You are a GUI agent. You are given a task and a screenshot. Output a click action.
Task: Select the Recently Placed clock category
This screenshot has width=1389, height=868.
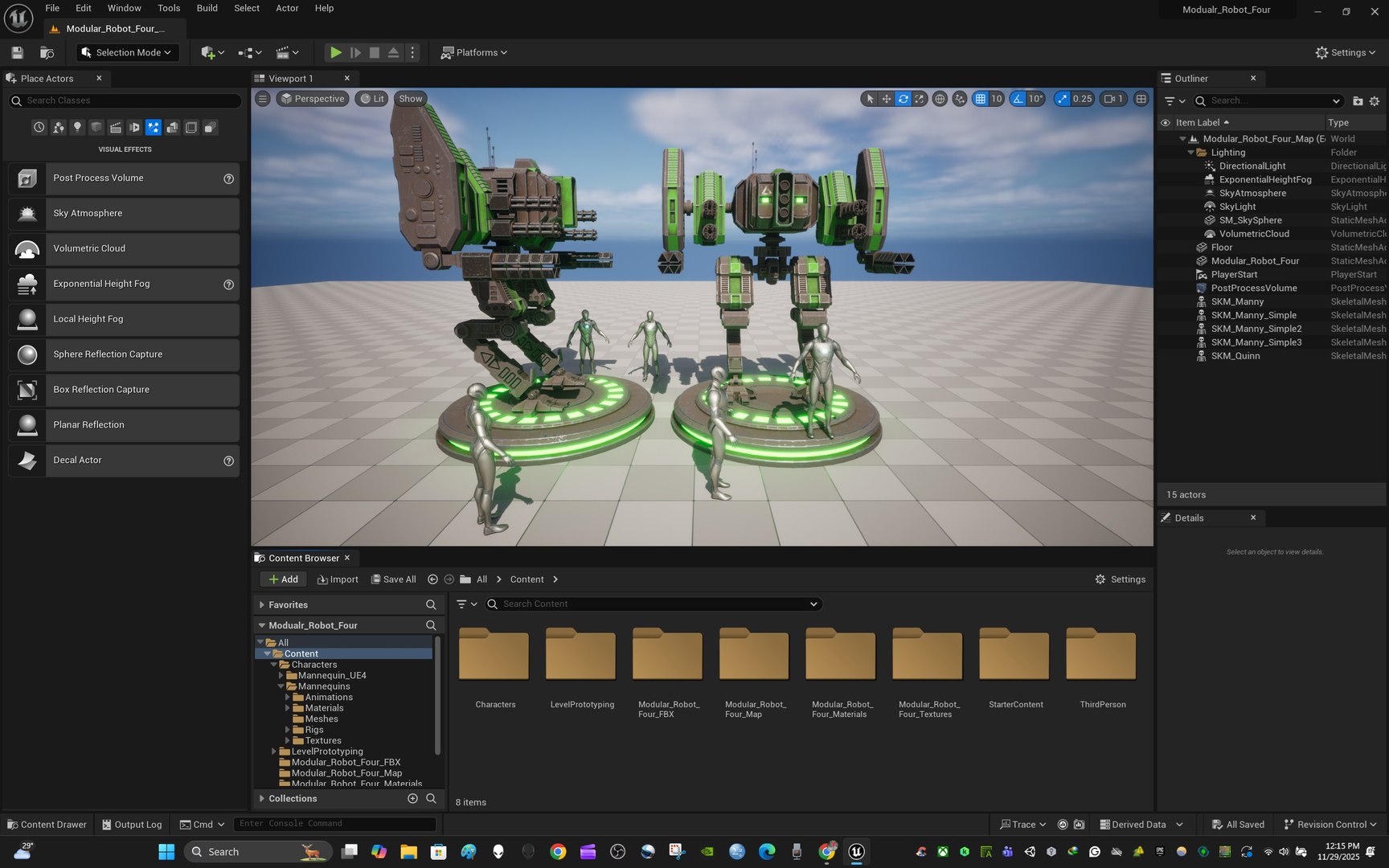coord(39,127)
